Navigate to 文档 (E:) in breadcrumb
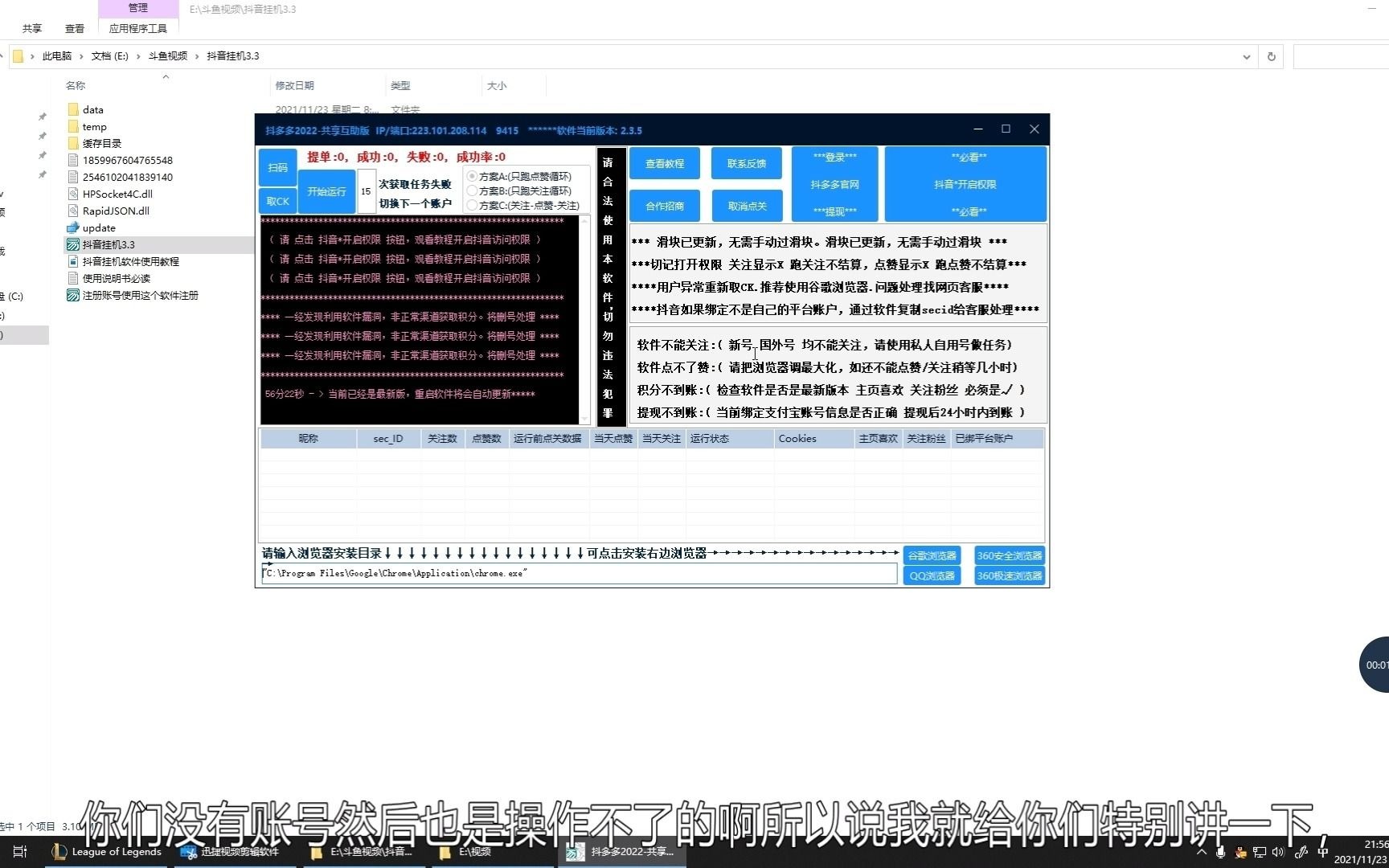Screen dimensions: 1389x868 tap(110, 56)
